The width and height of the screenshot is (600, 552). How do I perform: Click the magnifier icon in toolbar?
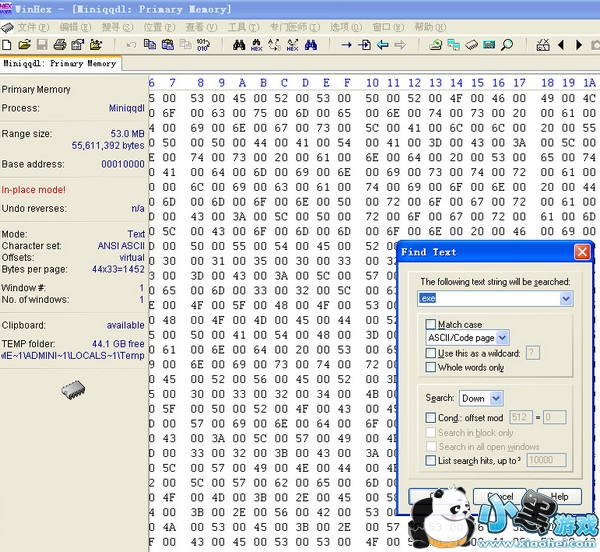(x=507, y=45)
